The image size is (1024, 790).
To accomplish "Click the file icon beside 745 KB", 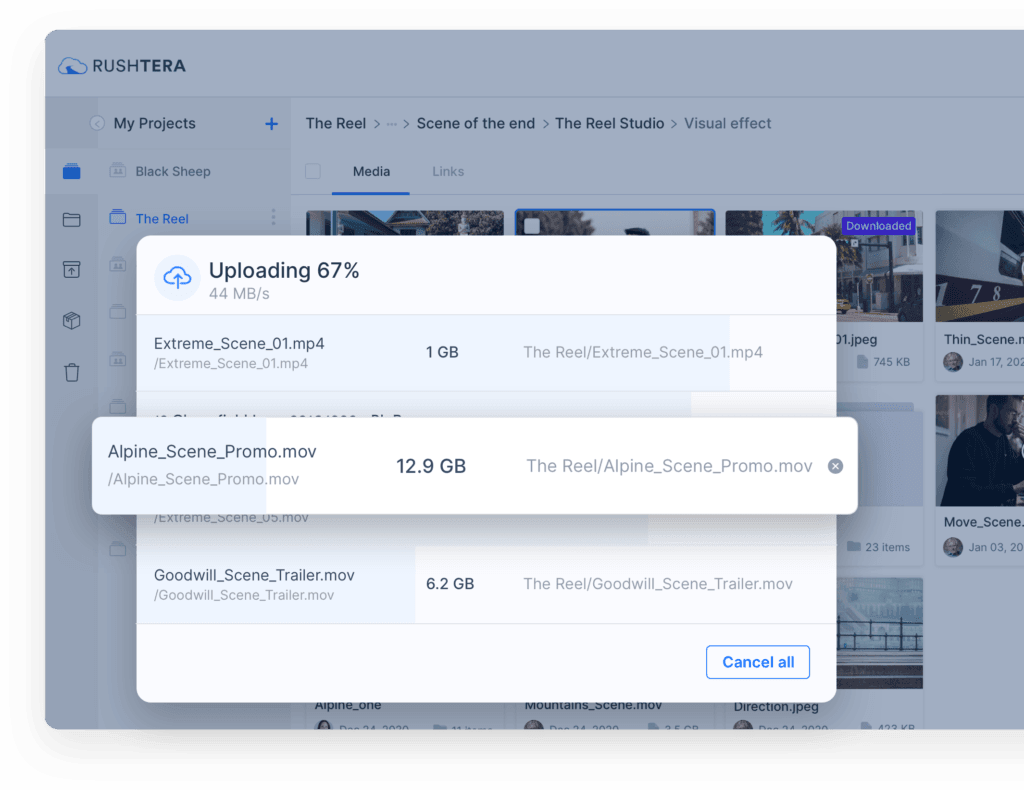I will point(862,362).
